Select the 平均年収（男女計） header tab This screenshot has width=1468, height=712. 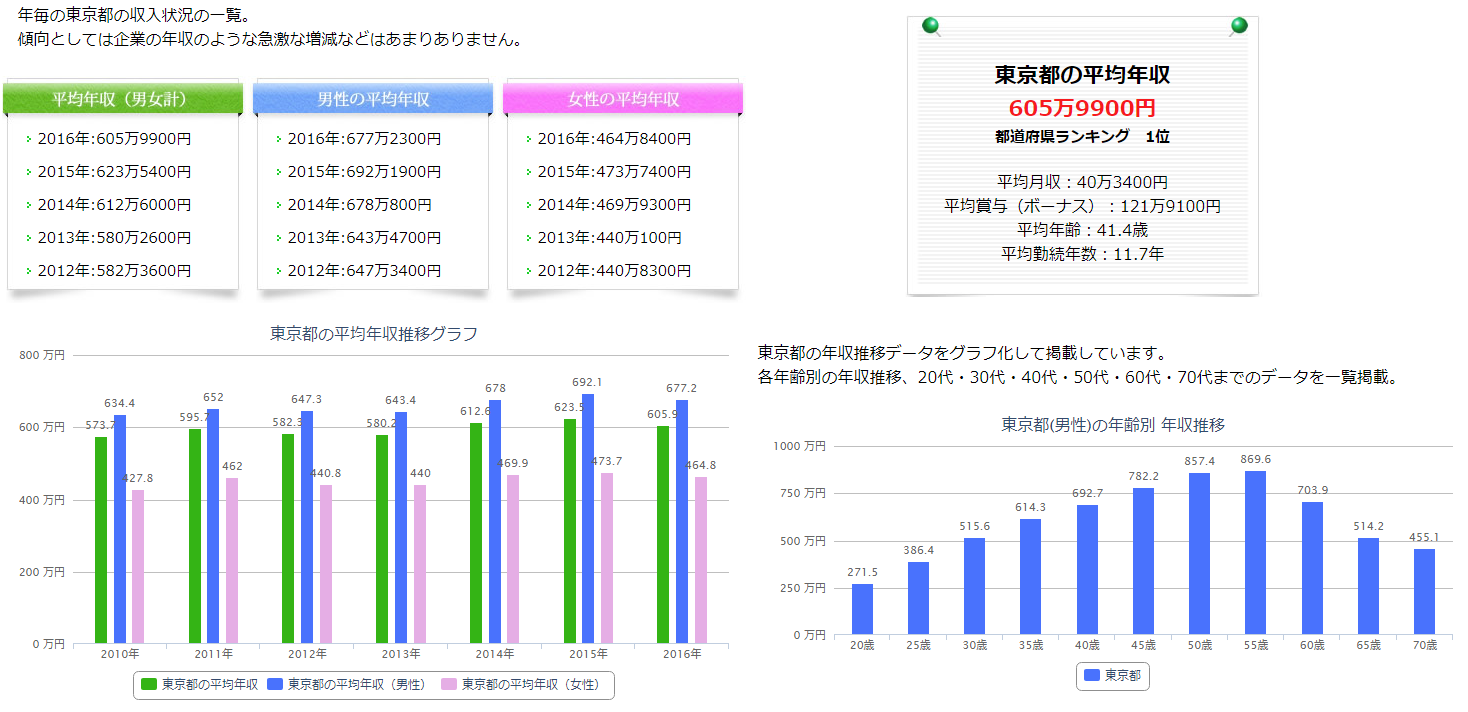coord(121,99)
